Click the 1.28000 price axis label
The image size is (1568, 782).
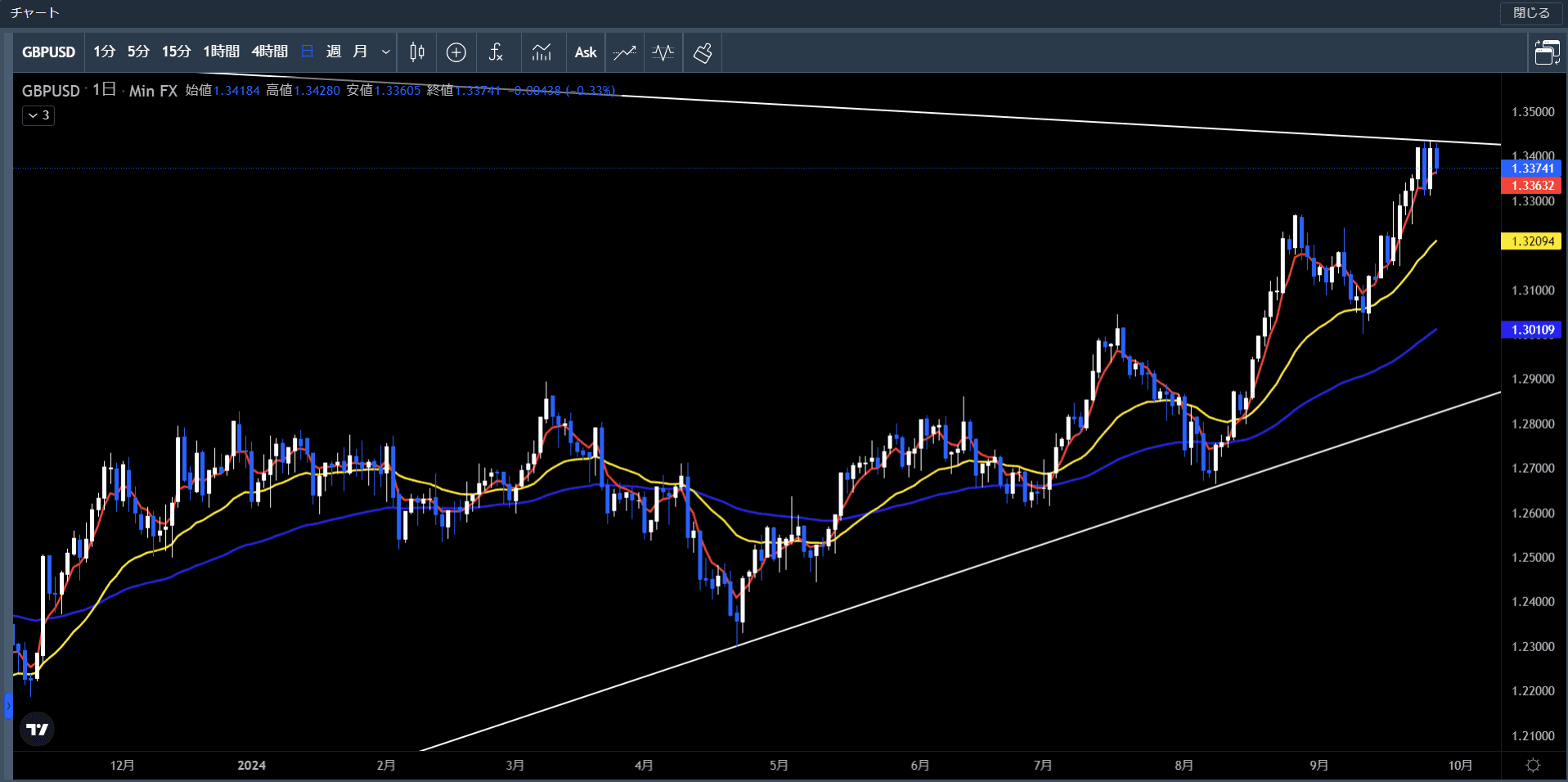click(x=1533, y=424)
